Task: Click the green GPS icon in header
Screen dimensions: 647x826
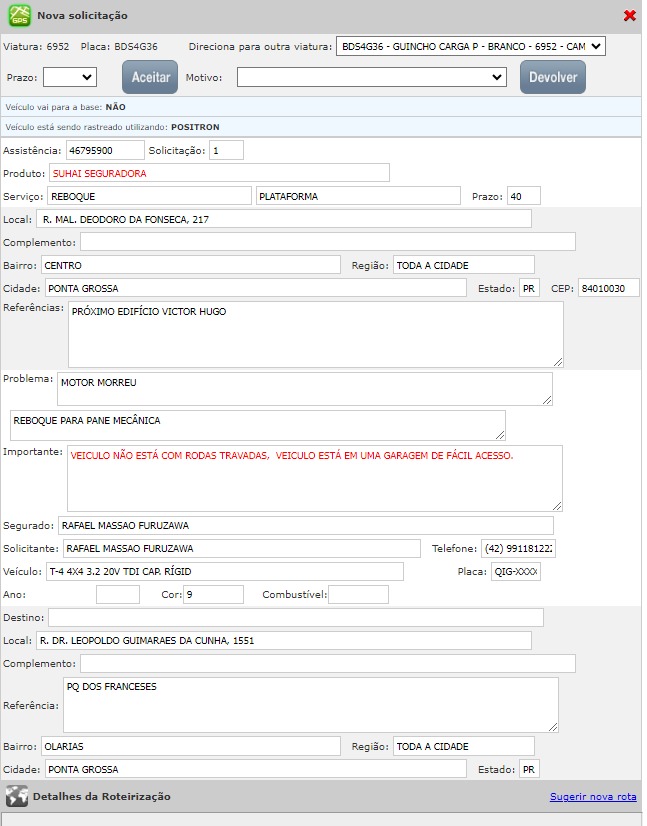Action: 19,16
